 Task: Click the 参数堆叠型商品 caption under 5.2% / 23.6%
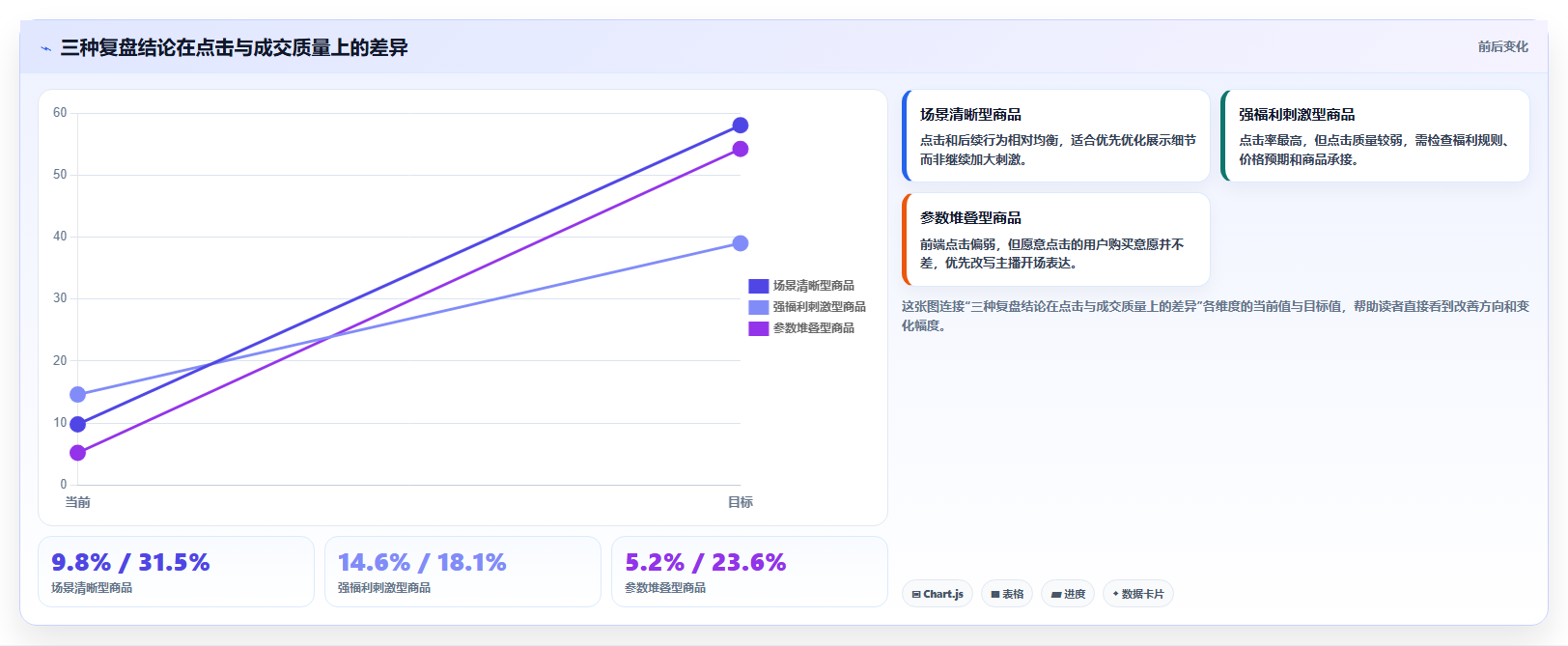point(665,588)
